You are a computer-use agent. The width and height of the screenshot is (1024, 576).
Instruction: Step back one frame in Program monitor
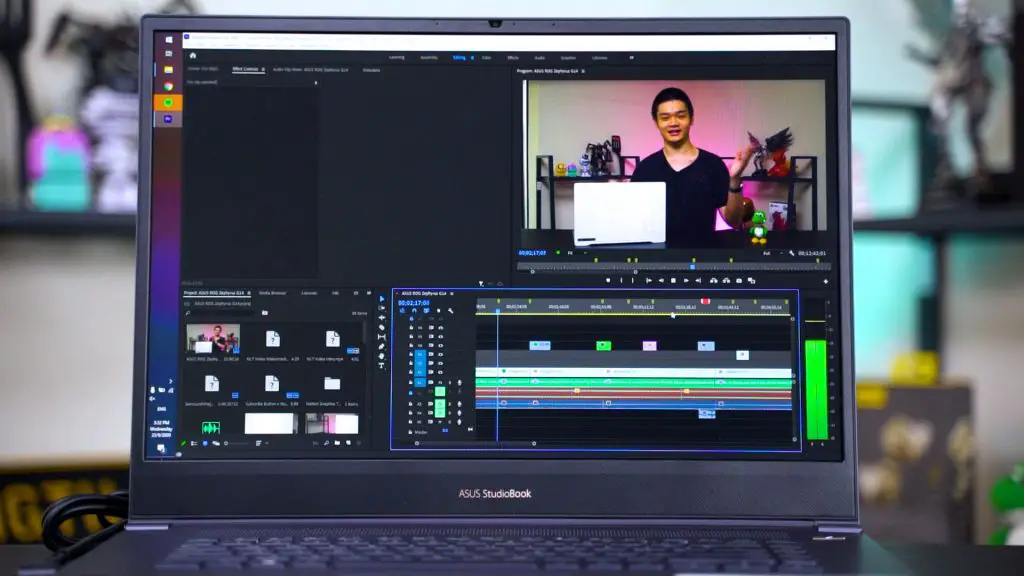point(661,281)
